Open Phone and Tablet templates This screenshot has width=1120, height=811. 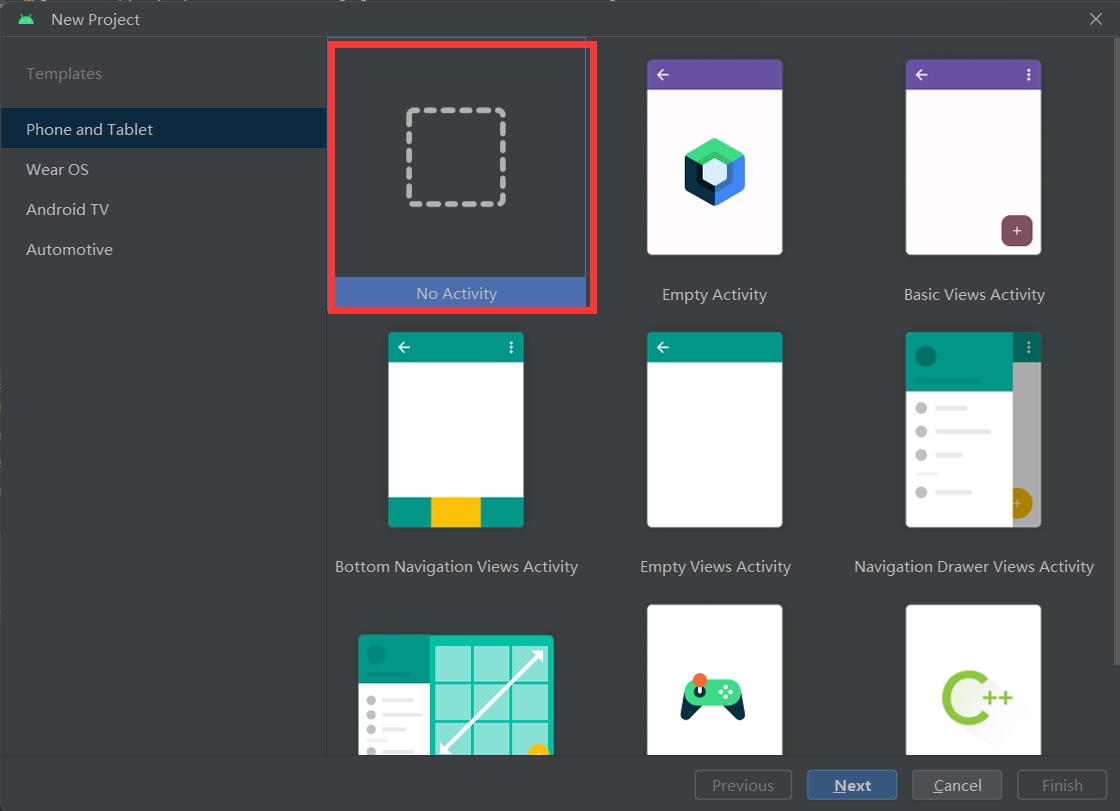point(164,129)
